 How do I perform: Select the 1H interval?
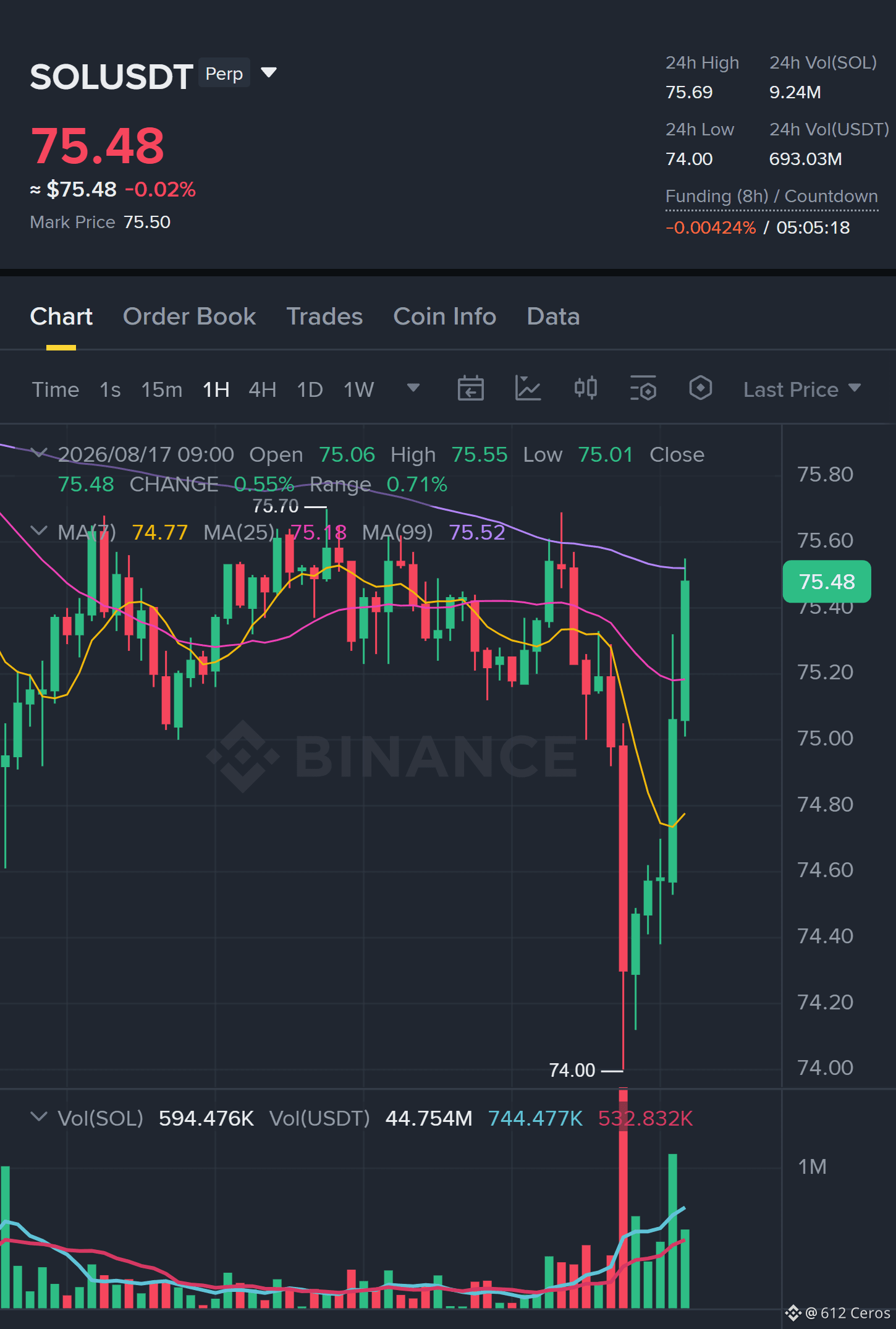click(x=216, y=389)
